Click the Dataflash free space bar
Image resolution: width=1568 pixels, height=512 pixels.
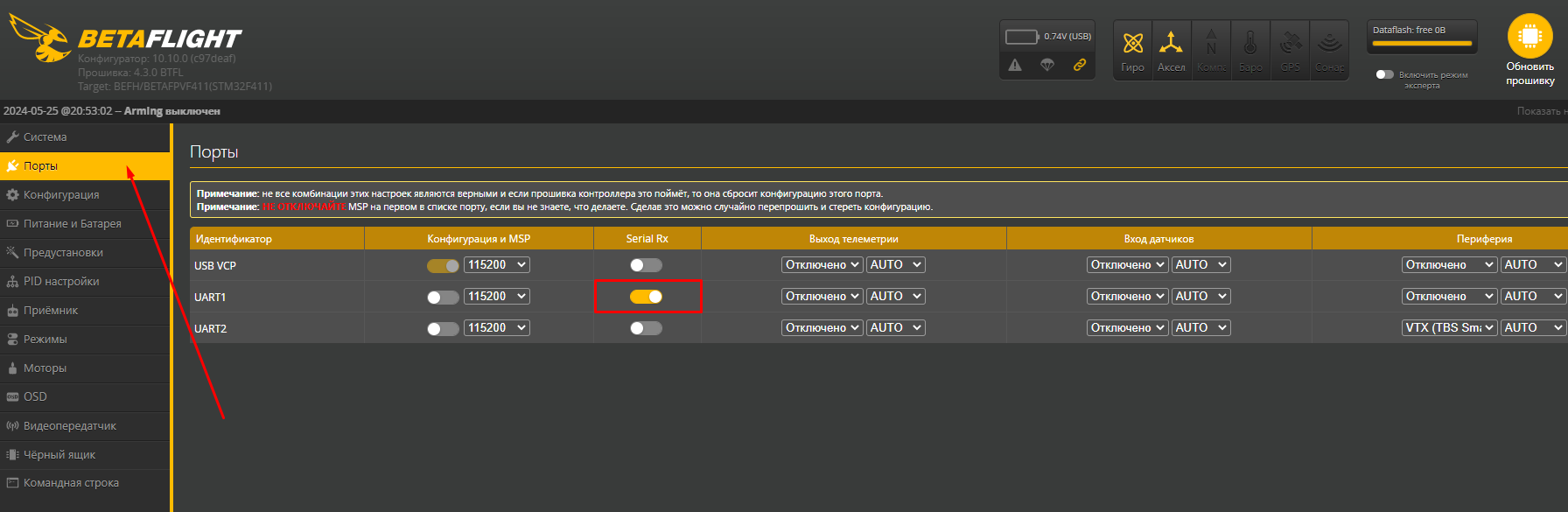click(x=1422, y=42)
